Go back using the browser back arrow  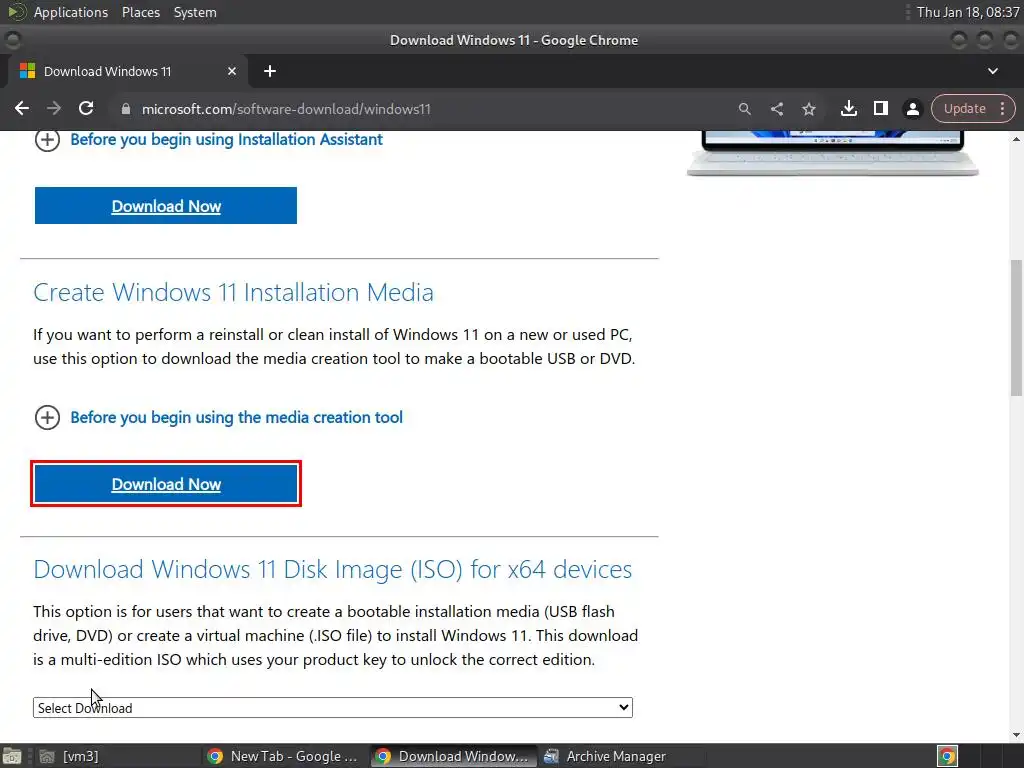point(22,108)
